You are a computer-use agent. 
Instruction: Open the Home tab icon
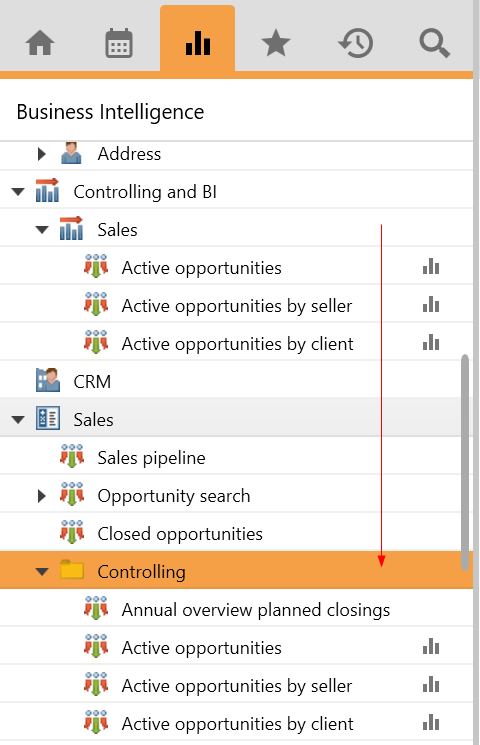[x=40, y=43]
